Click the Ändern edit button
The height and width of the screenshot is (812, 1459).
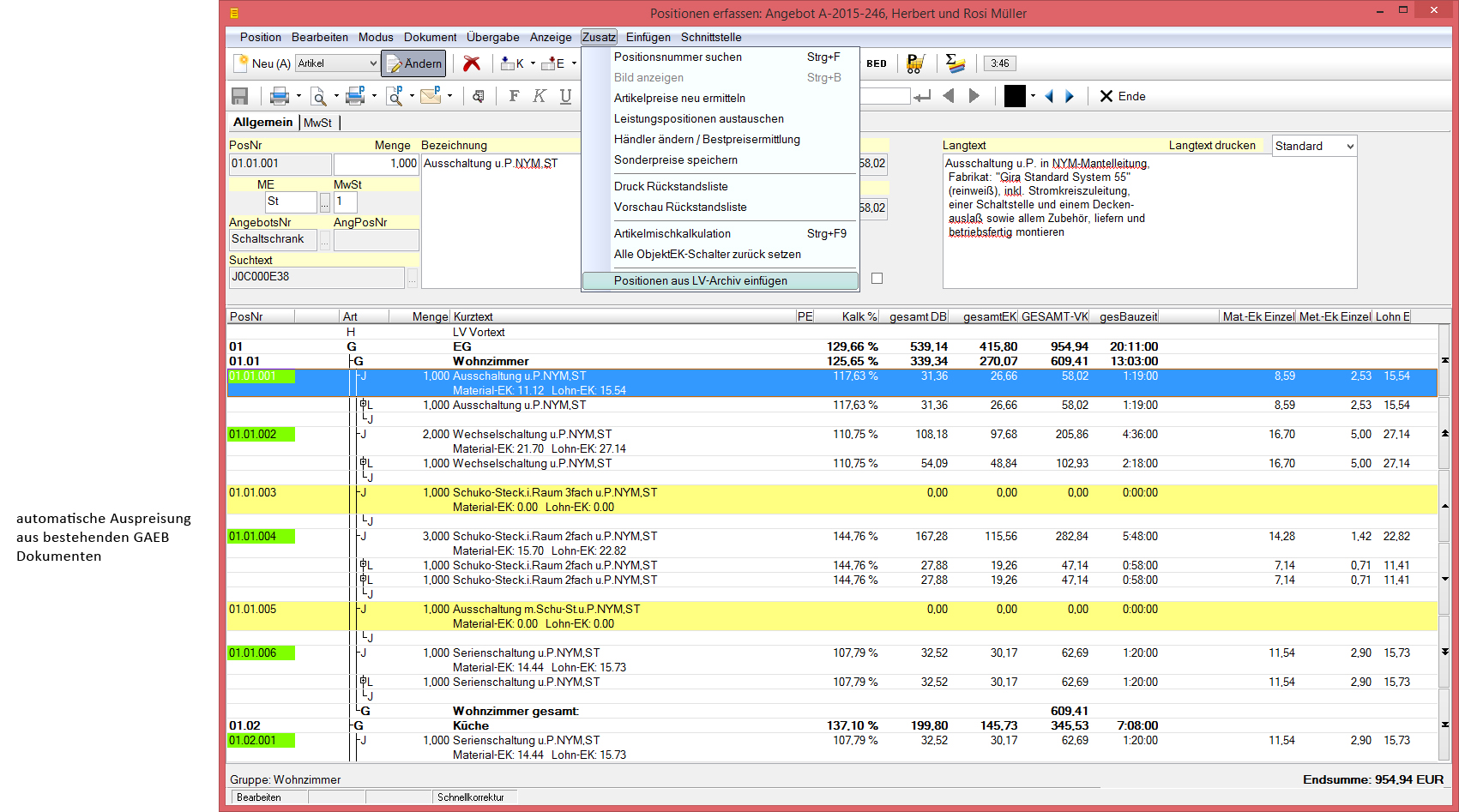pos(413,63)
